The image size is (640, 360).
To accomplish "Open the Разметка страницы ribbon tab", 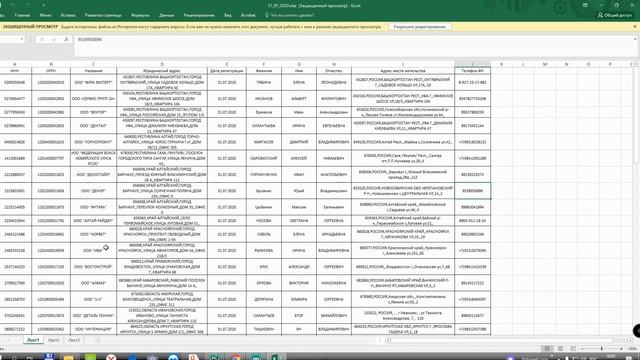I will coord(103,15).
